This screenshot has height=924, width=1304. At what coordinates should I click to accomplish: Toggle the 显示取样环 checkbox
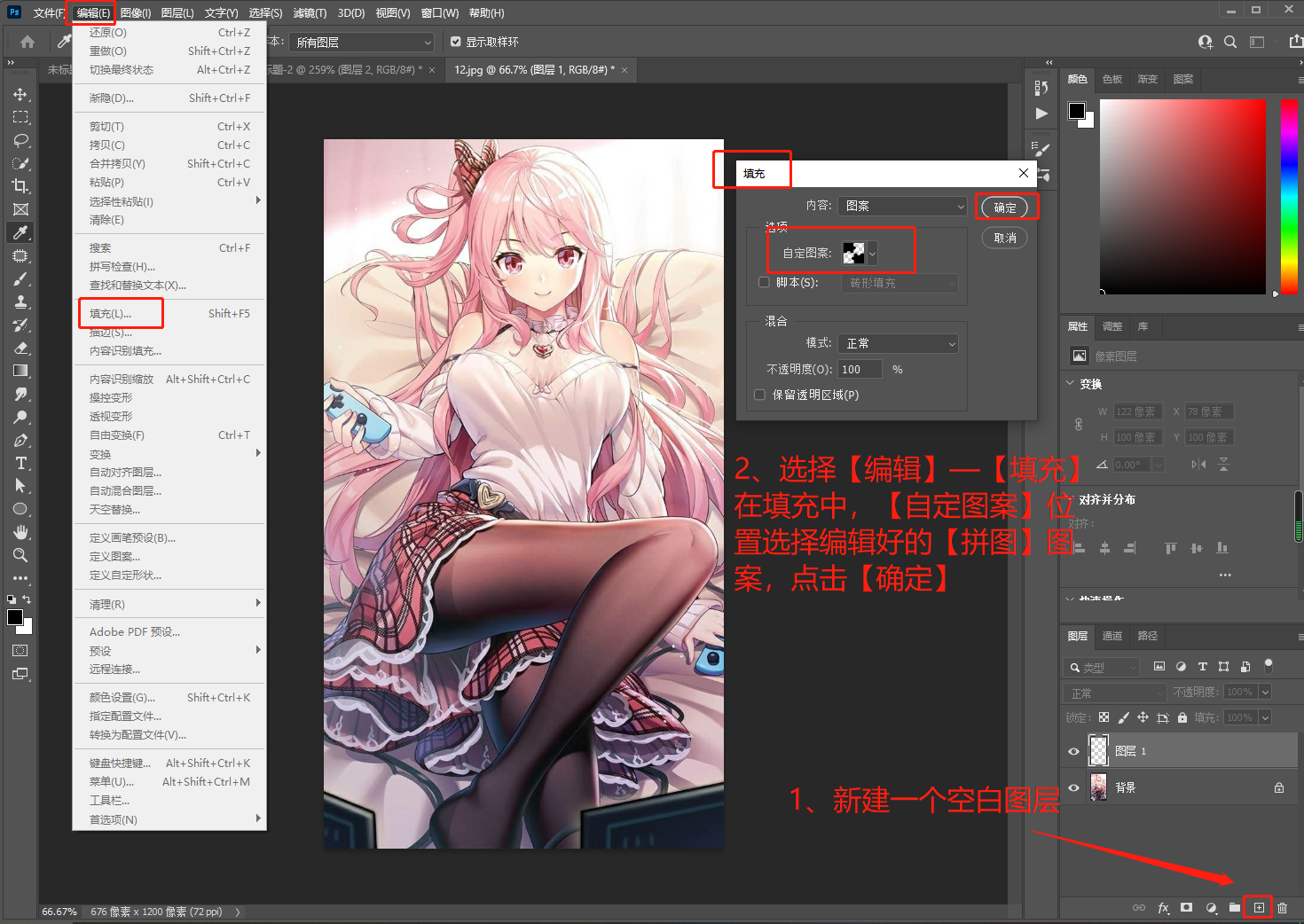pyautogui.click(x=456, y=42)
